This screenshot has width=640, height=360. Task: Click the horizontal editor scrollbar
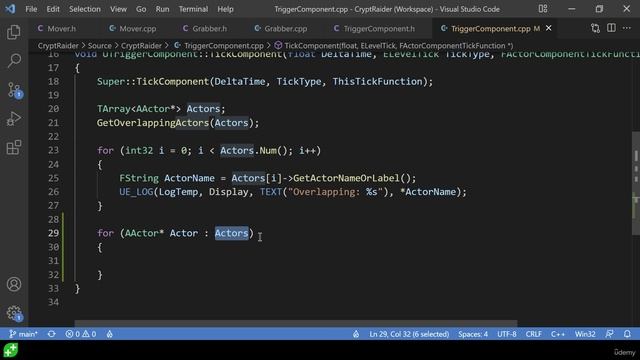pyautogui.click(x=296, y=323)
